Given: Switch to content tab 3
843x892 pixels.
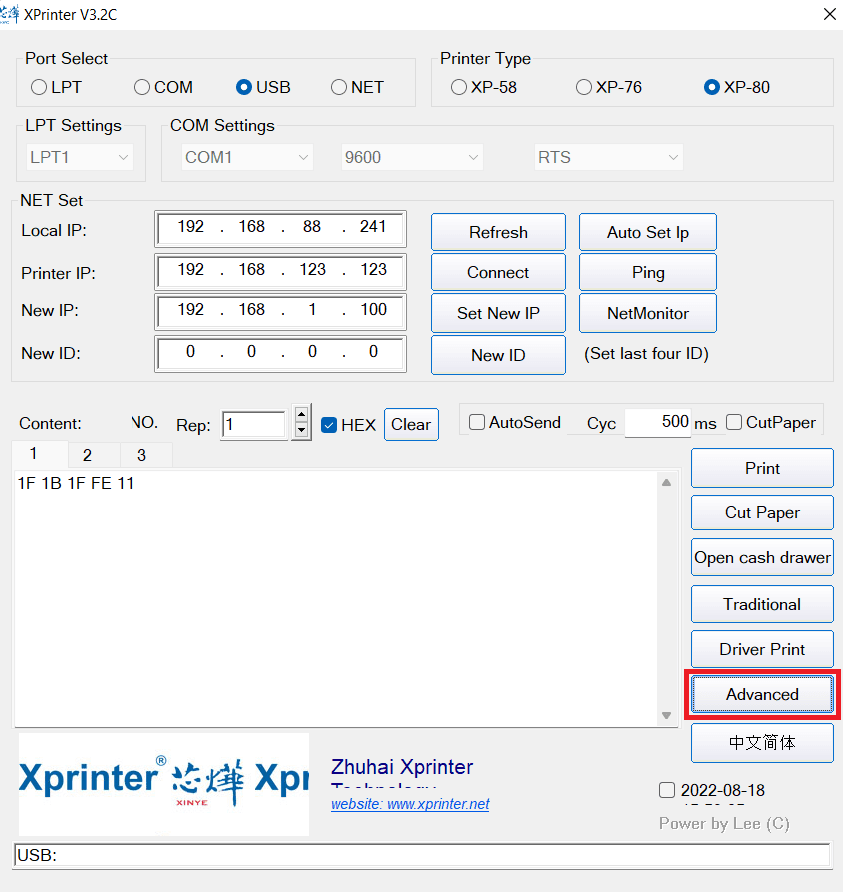Looking at the screenshot, I should point(141,455).
